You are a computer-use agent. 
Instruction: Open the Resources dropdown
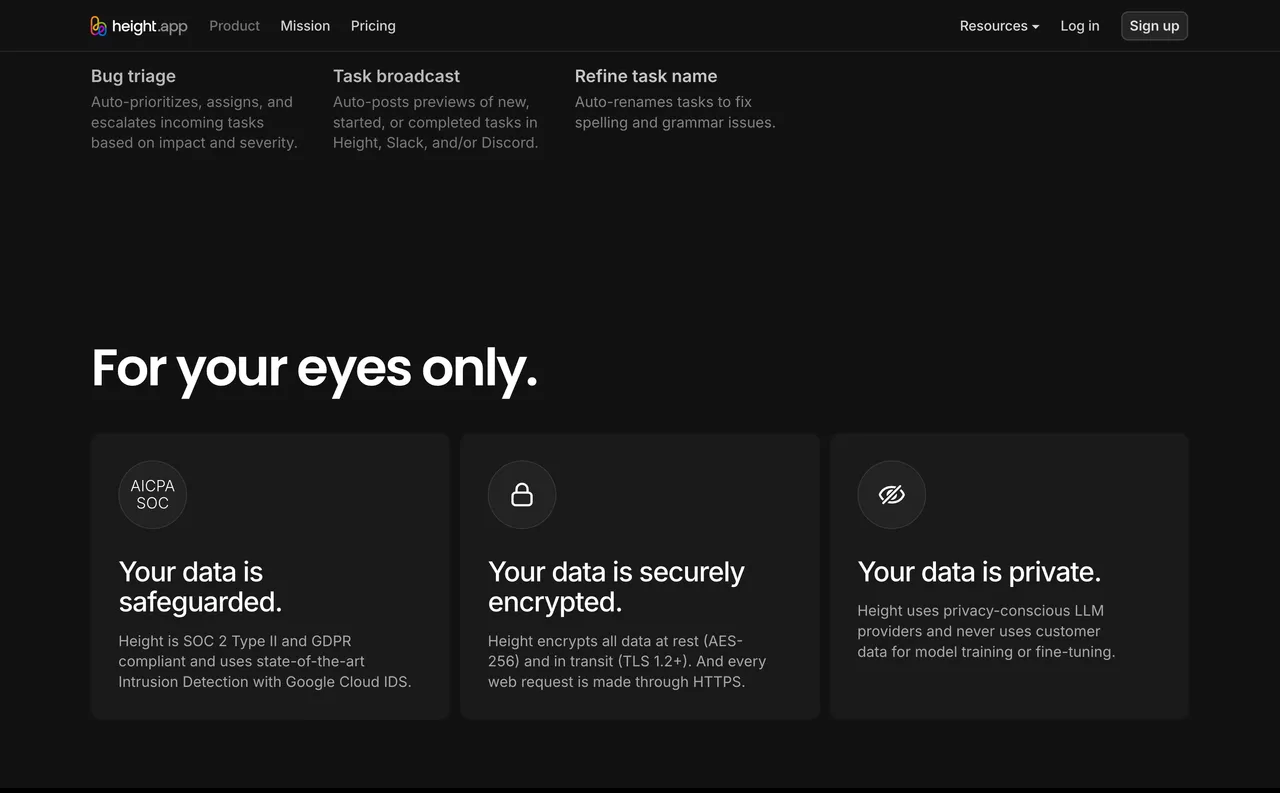coord(998,26)
